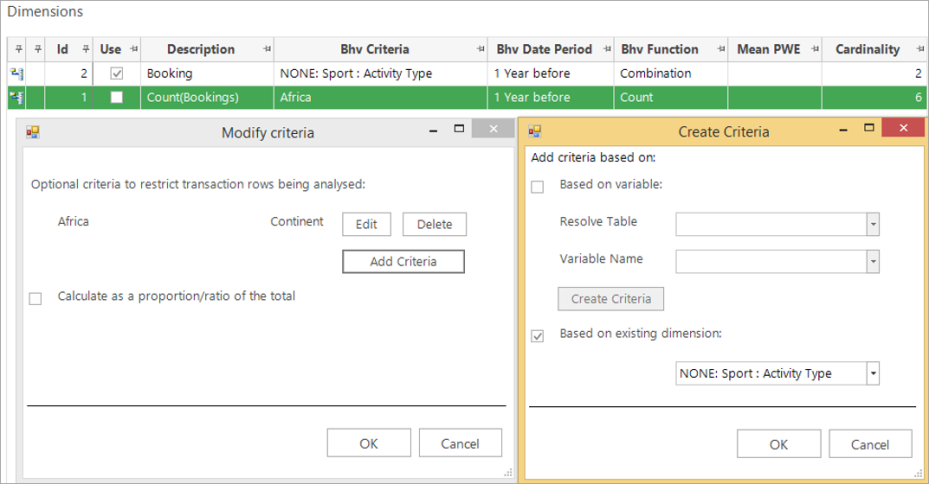Click pin icon of Bhv Date Period header

coord(607,49)
